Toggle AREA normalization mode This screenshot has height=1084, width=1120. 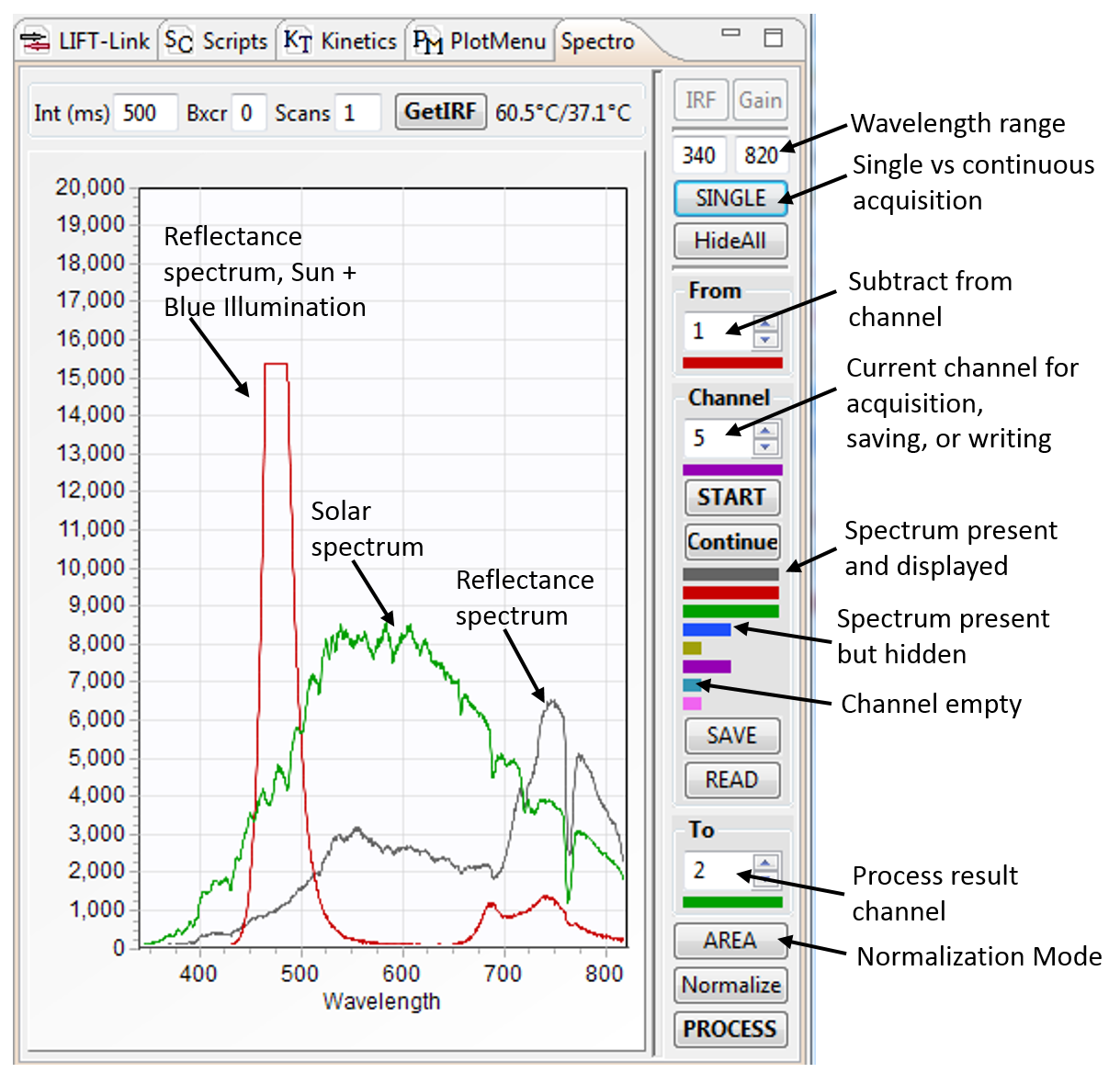coord(730,941)
